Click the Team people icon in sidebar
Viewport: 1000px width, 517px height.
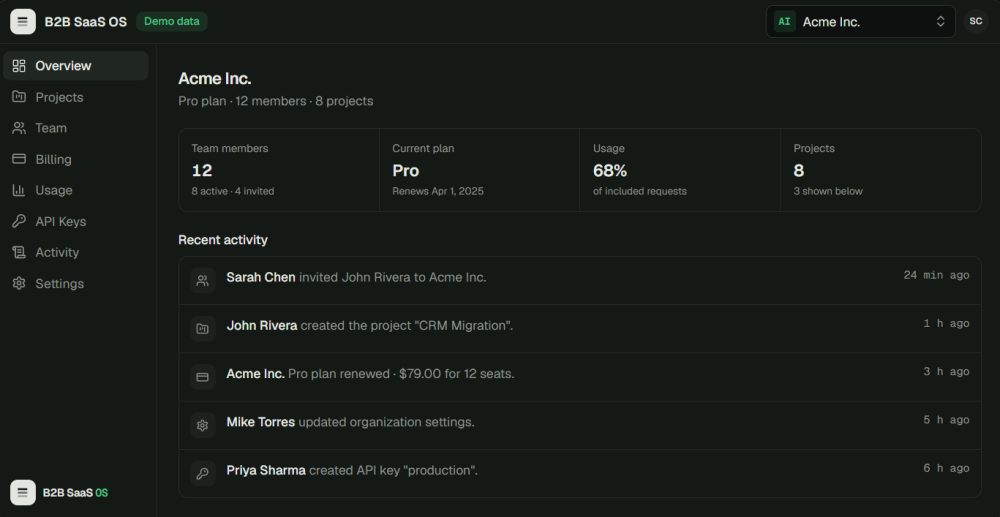19,128
